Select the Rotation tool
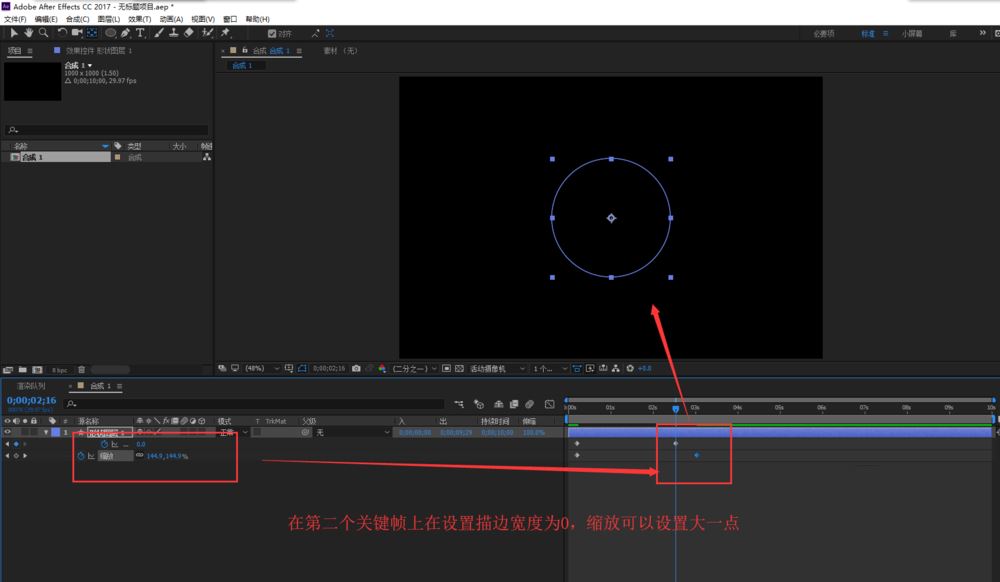Image resolution: width=1000 pixels, height=582 pixels. 62,33
